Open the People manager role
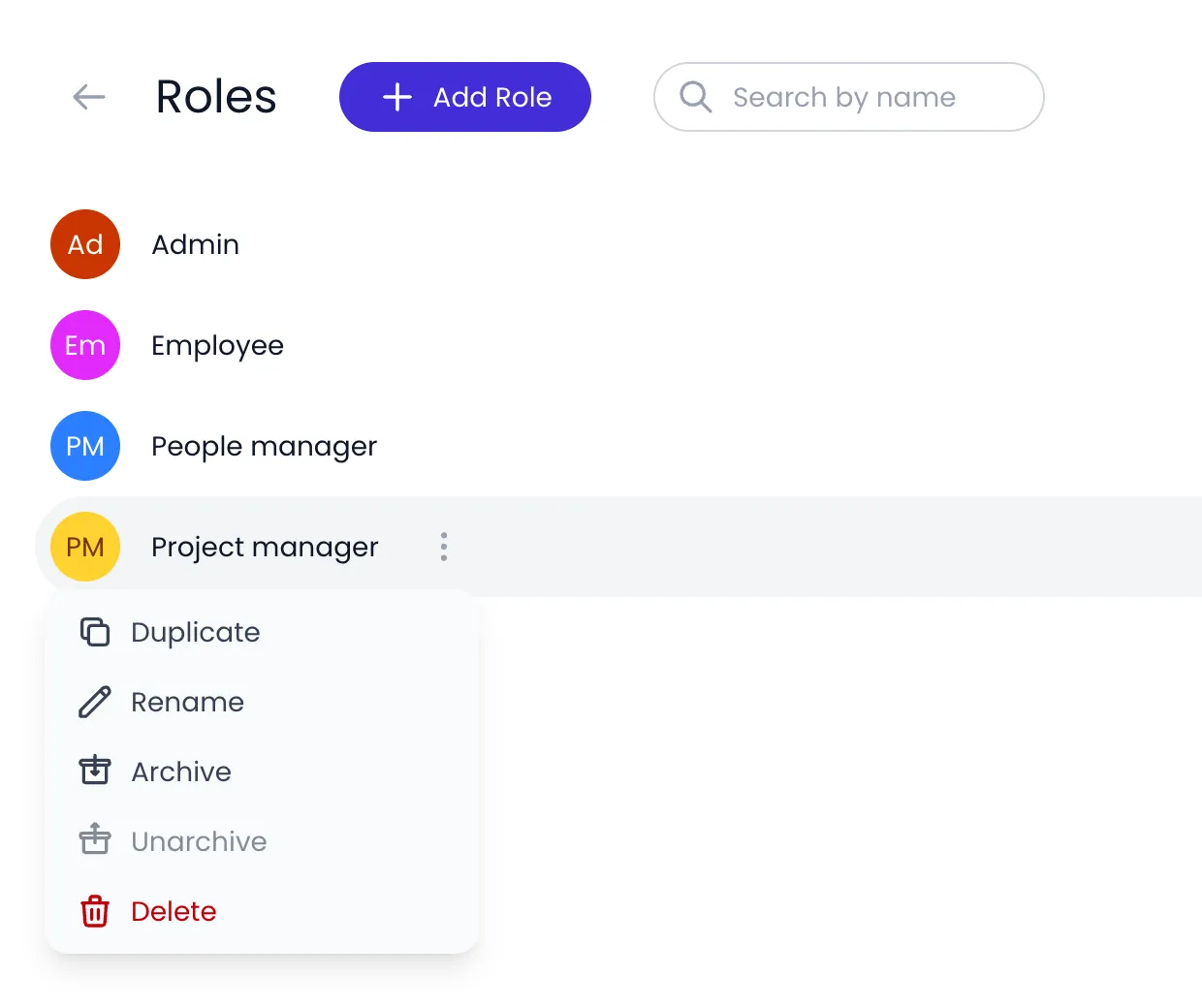 point(265,447)
